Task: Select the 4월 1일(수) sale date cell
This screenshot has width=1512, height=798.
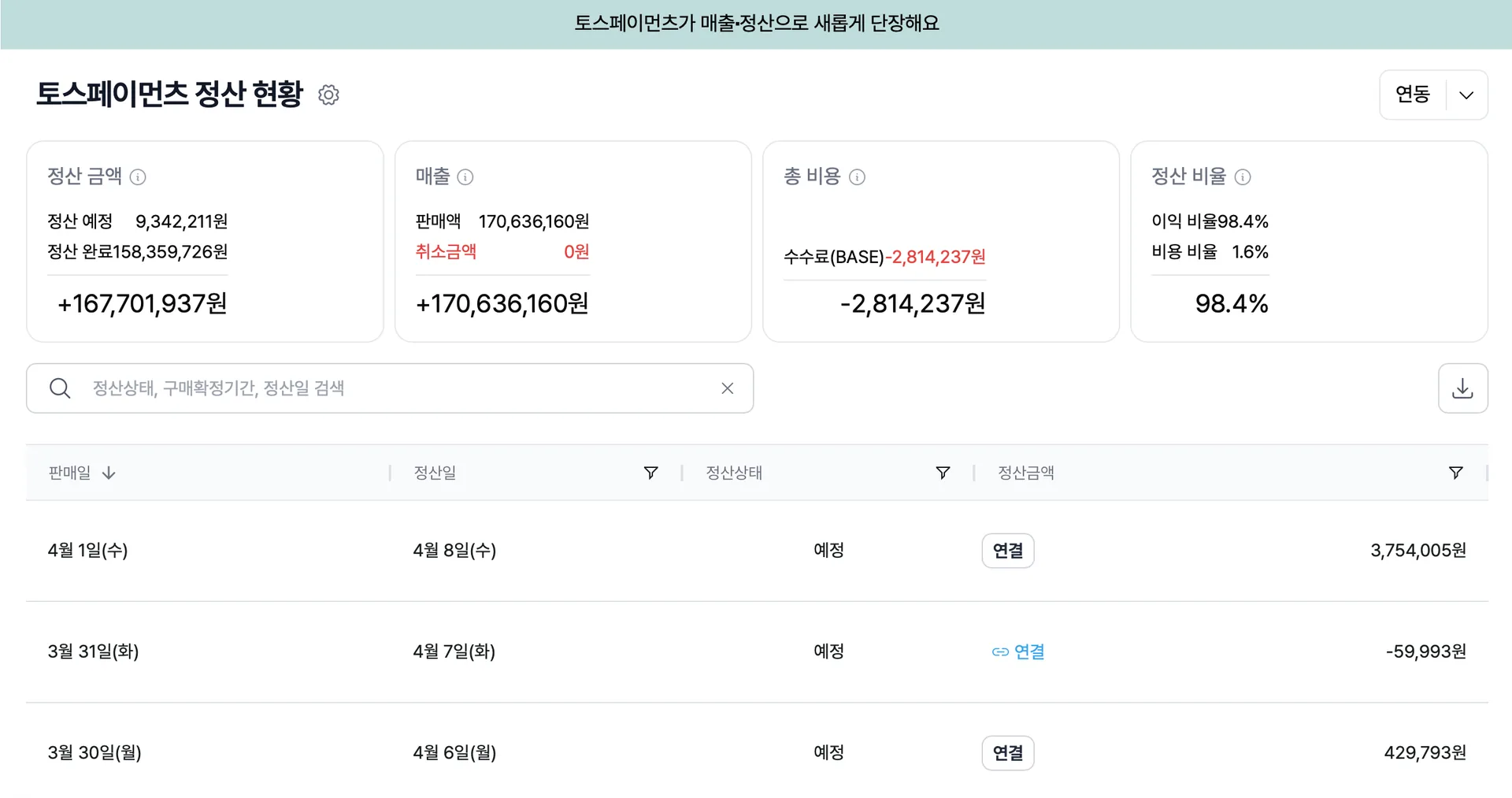Action: click(x=87, y=550)
